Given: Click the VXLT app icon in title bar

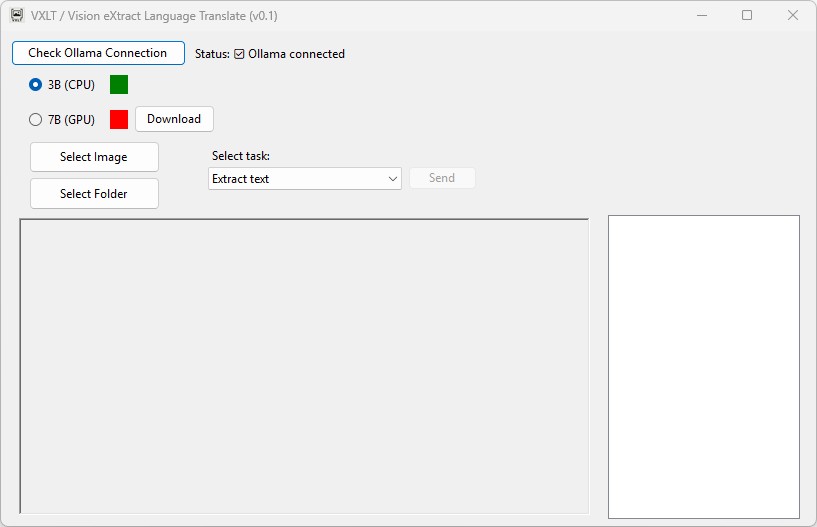Looking at the screenshot, I should tap(17, 15).
